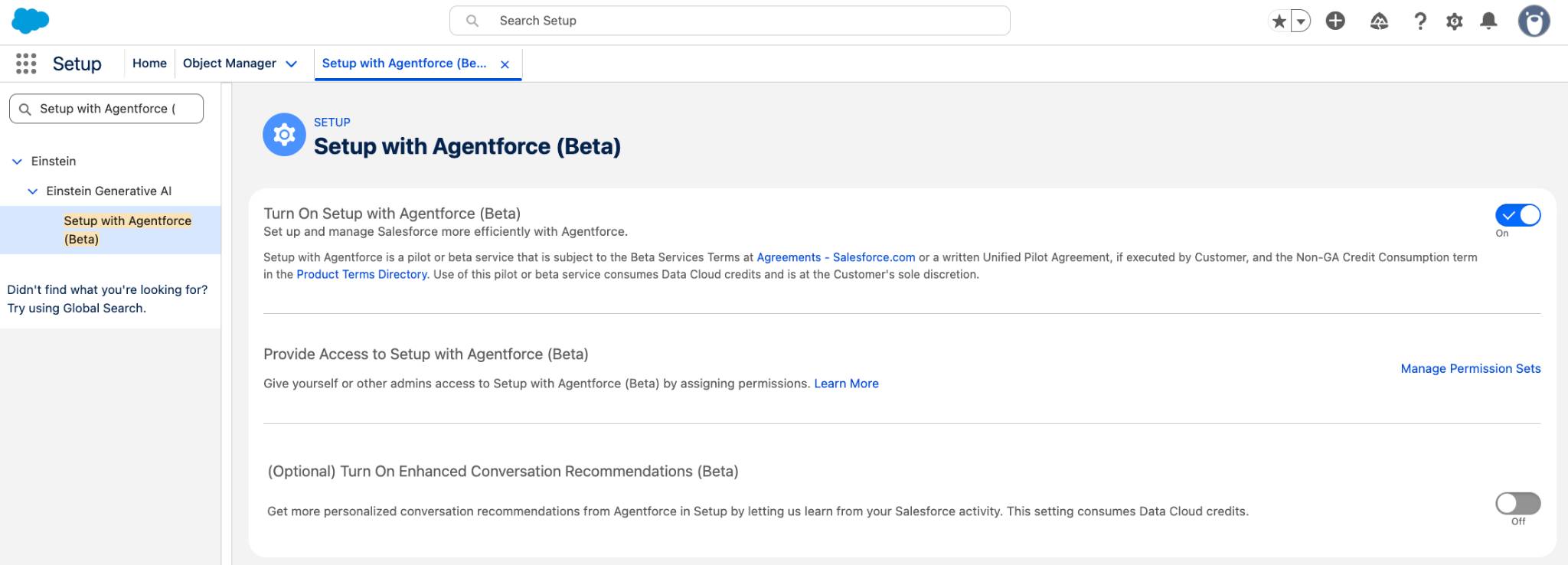Open the Product Terms Directory link
Viewport: 1568px width, 565px height.
[361, 274]
